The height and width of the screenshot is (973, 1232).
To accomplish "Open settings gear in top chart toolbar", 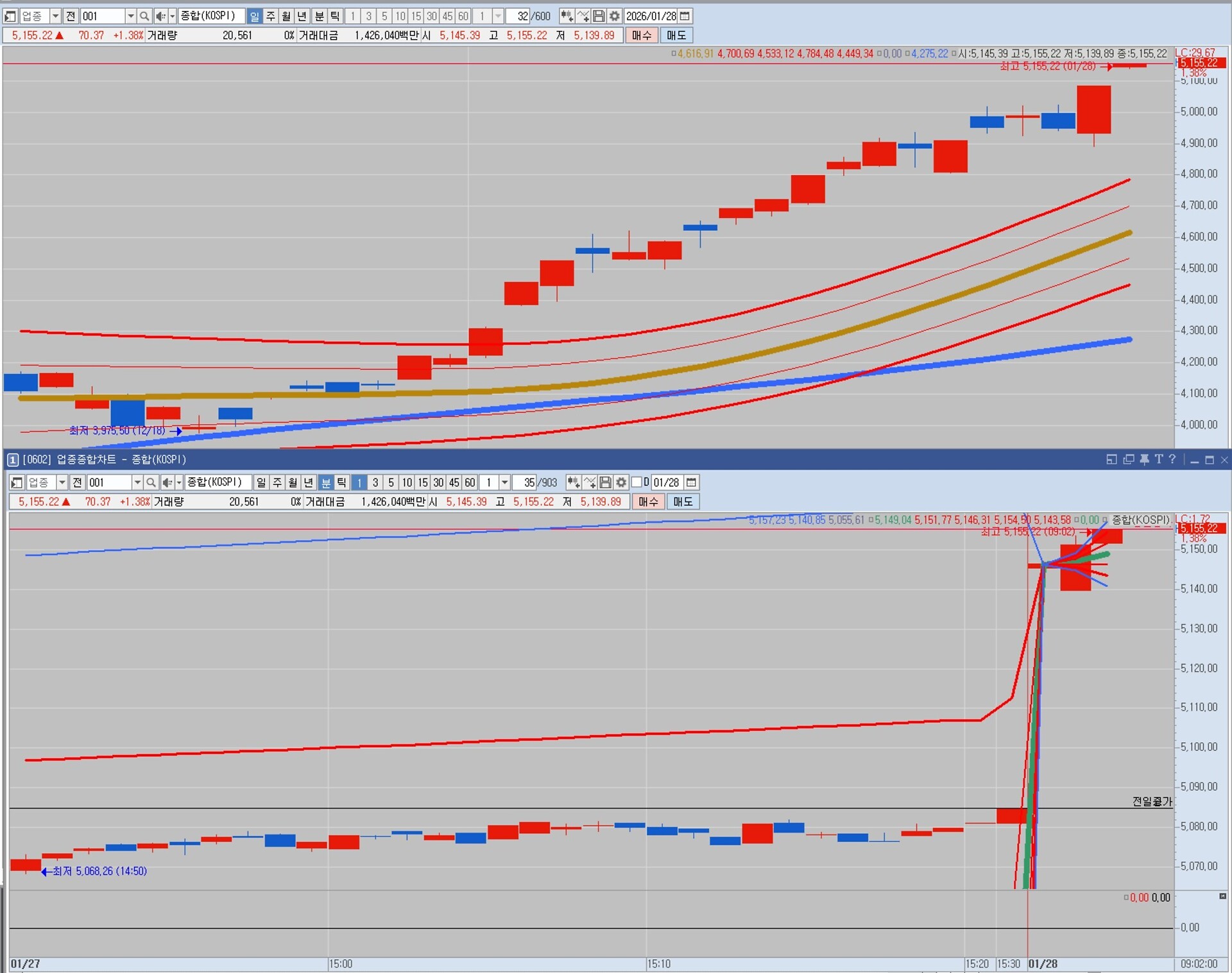I will point(615,16).
